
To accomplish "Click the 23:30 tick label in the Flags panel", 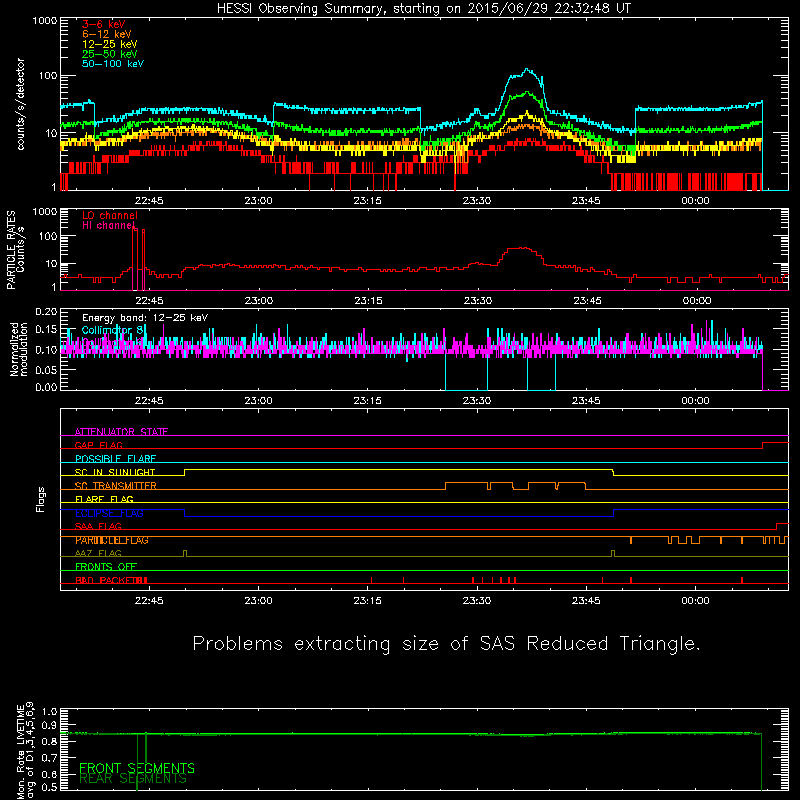I will point(477,601).
